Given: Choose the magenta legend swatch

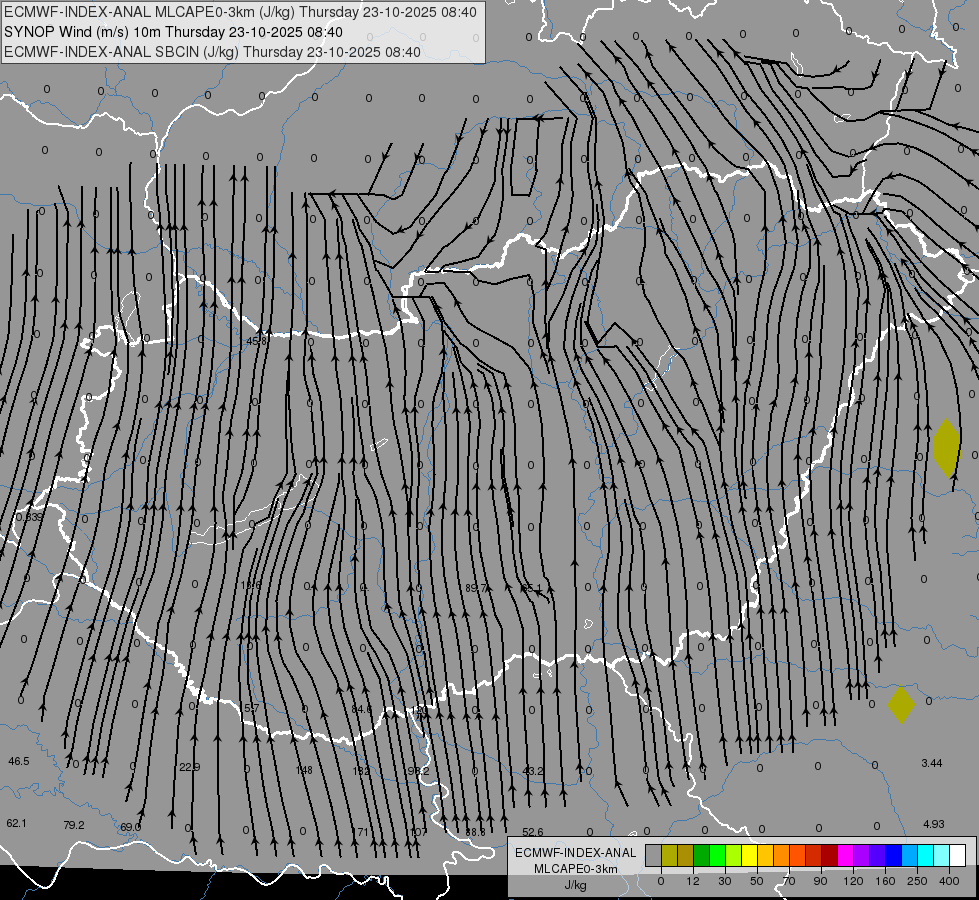Looking at the screenshot, I should 845,856.
